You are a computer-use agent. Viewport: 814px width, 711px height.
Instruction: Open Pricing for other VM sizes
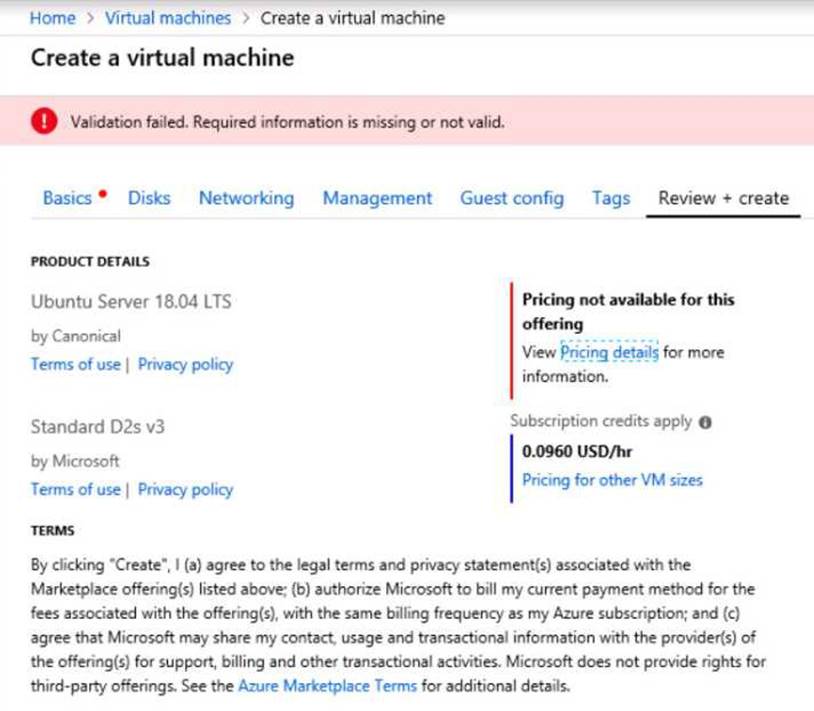coord(613,480)
